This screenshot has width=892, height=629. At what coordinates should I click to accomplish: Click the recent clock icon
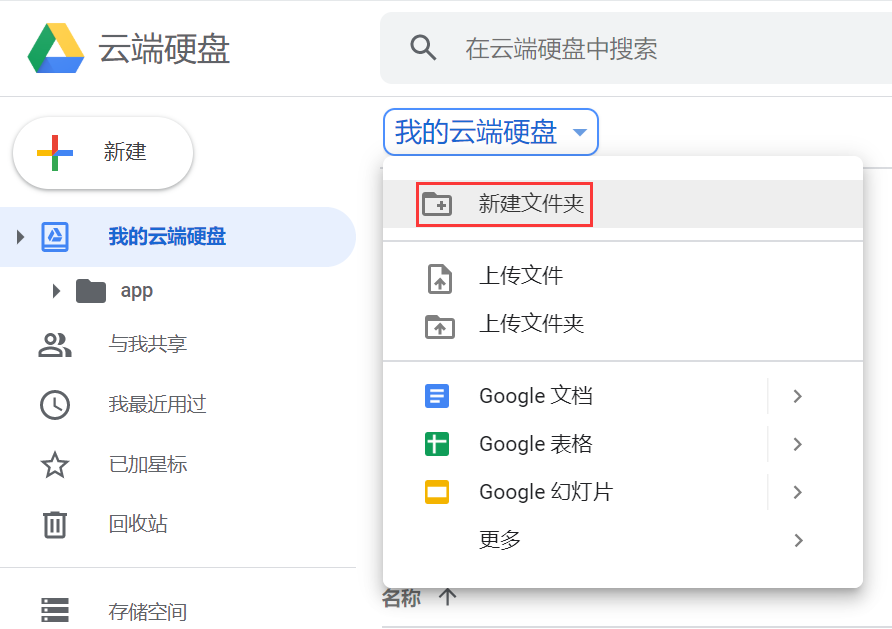click(x=55, y=405)
